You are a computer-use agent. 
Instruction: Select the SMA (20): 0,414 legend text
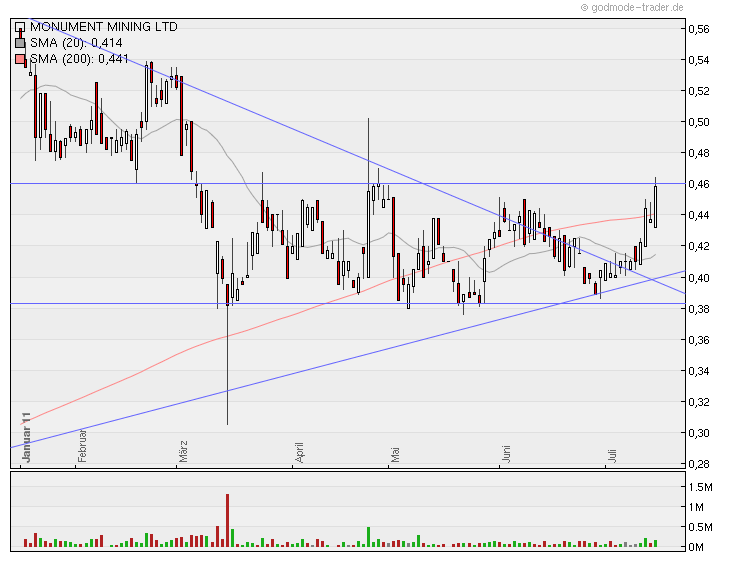[x=76, y=43]
